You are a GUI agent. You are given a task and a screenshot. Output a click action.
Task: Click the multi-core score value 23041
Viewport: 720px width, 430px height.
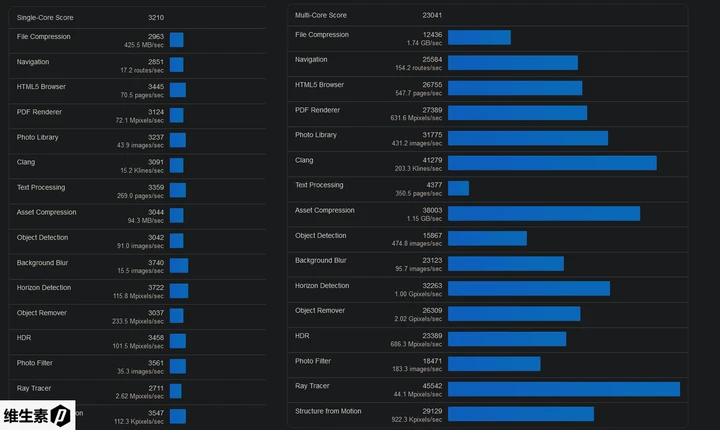[x=429, y=16]
